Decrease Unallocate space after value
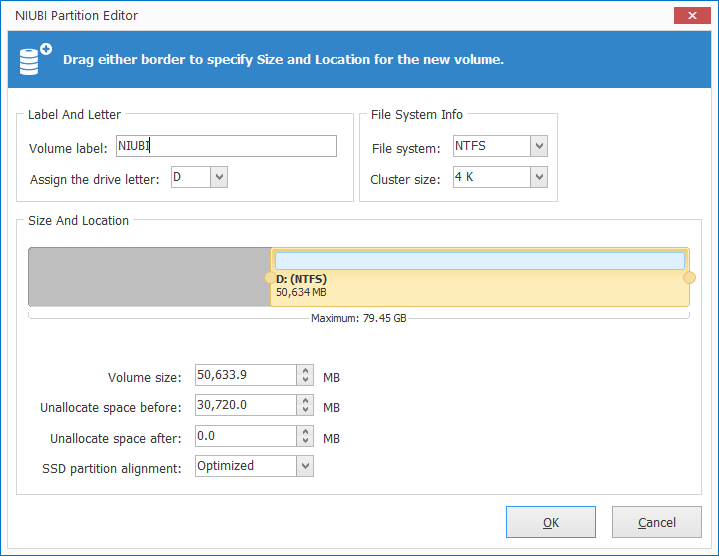719x556 pixels. pos(305,441)
